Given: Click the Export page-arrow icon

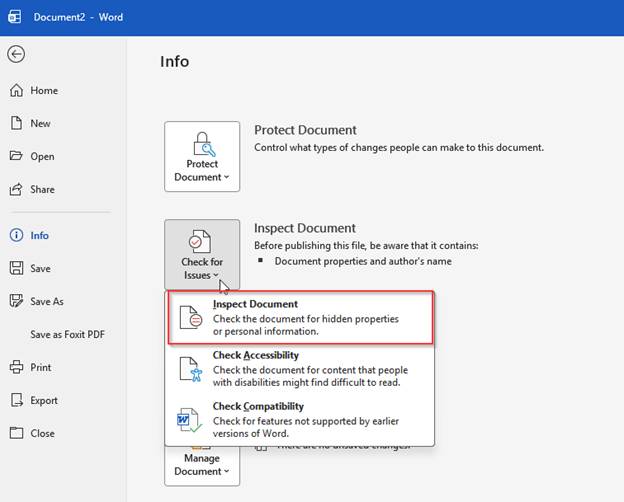Looking at the screenshot, I should (16, 400).
